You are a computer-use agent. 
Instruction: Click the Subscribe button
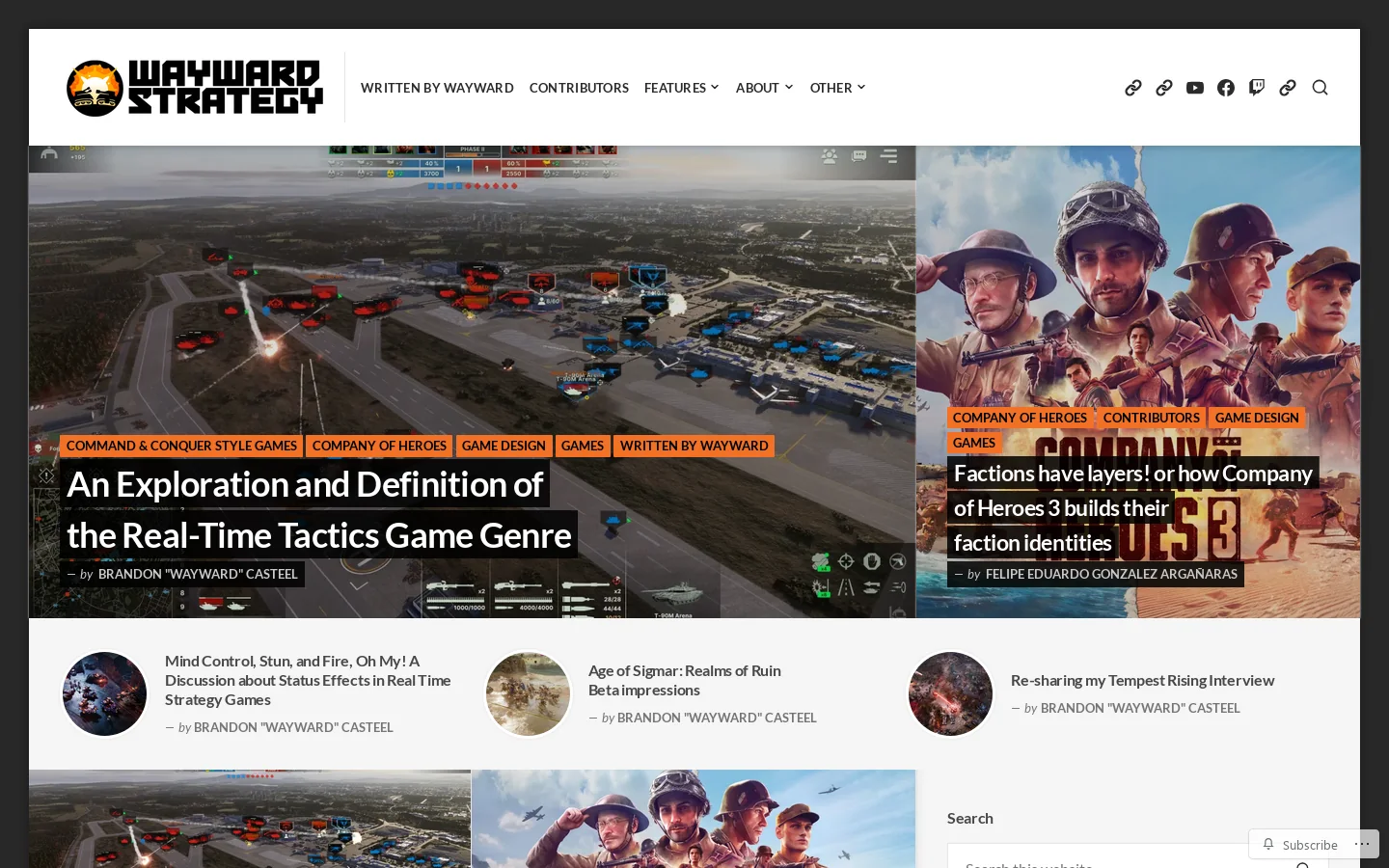(x=1299, y=844)
